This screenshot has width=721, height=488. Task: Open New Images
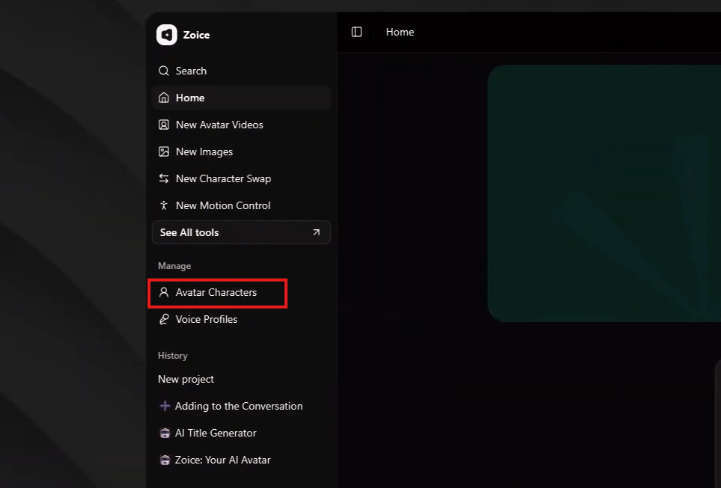coord(241,151)
